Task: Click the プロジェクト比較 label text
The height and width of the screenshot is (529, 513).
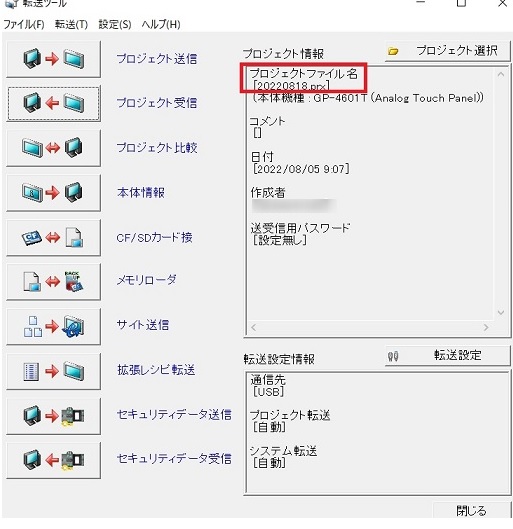Action: point(157,147)
